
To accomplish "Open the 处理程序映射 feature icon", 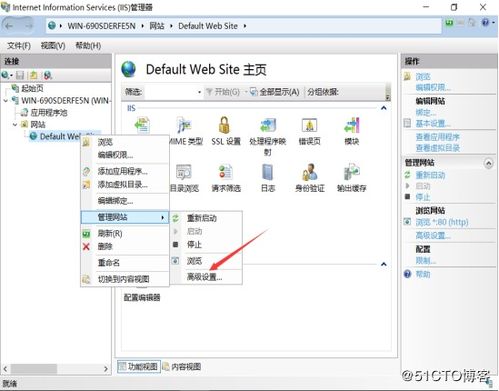I will click(x=268, y=125).
